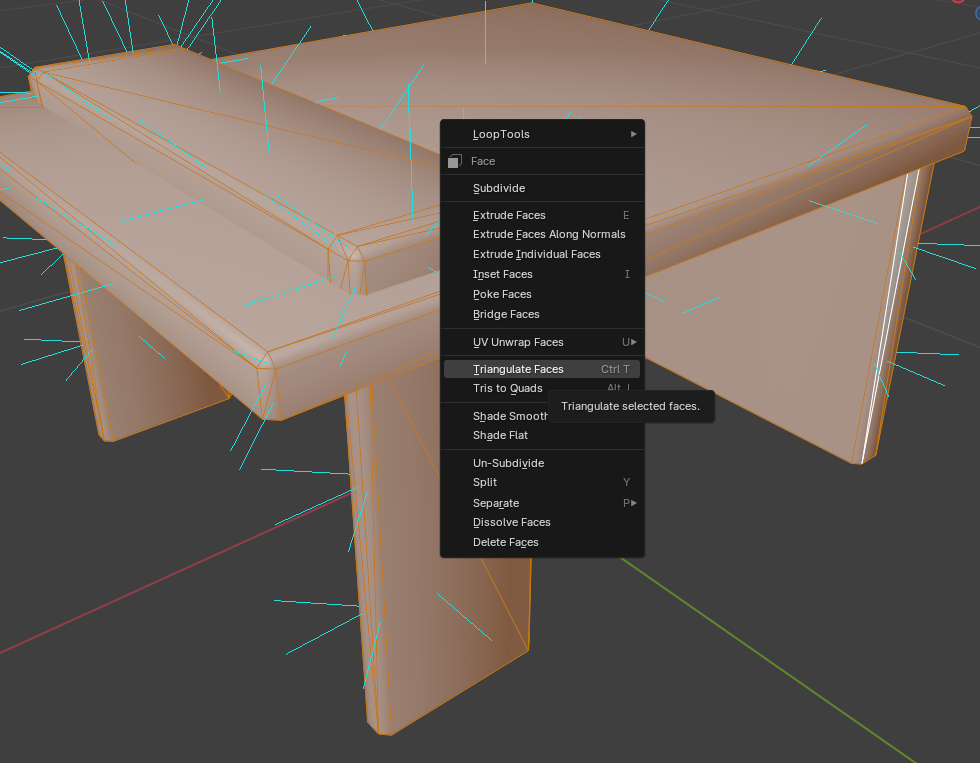Choose Poke Faces
980x763 pixels.
[x=542, y=294]
